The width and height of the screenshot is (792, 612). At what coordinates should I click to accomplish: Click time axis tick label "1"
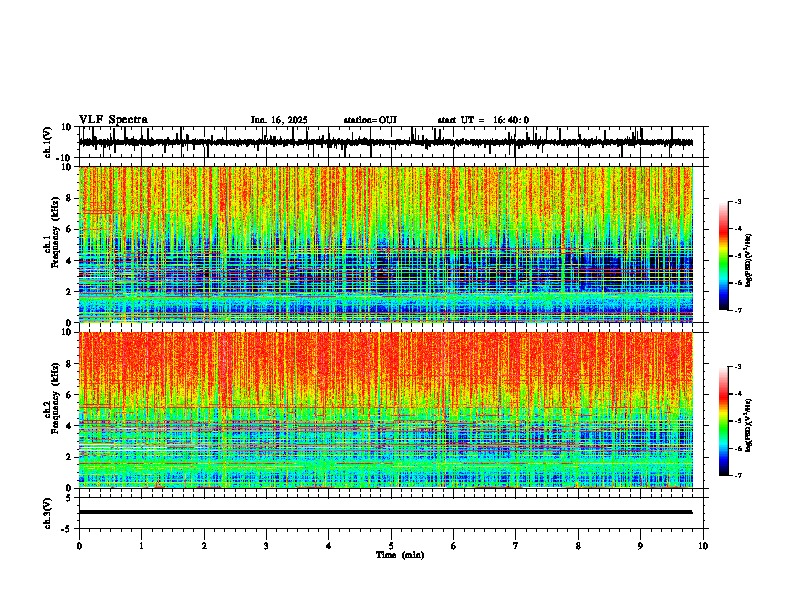141,546
